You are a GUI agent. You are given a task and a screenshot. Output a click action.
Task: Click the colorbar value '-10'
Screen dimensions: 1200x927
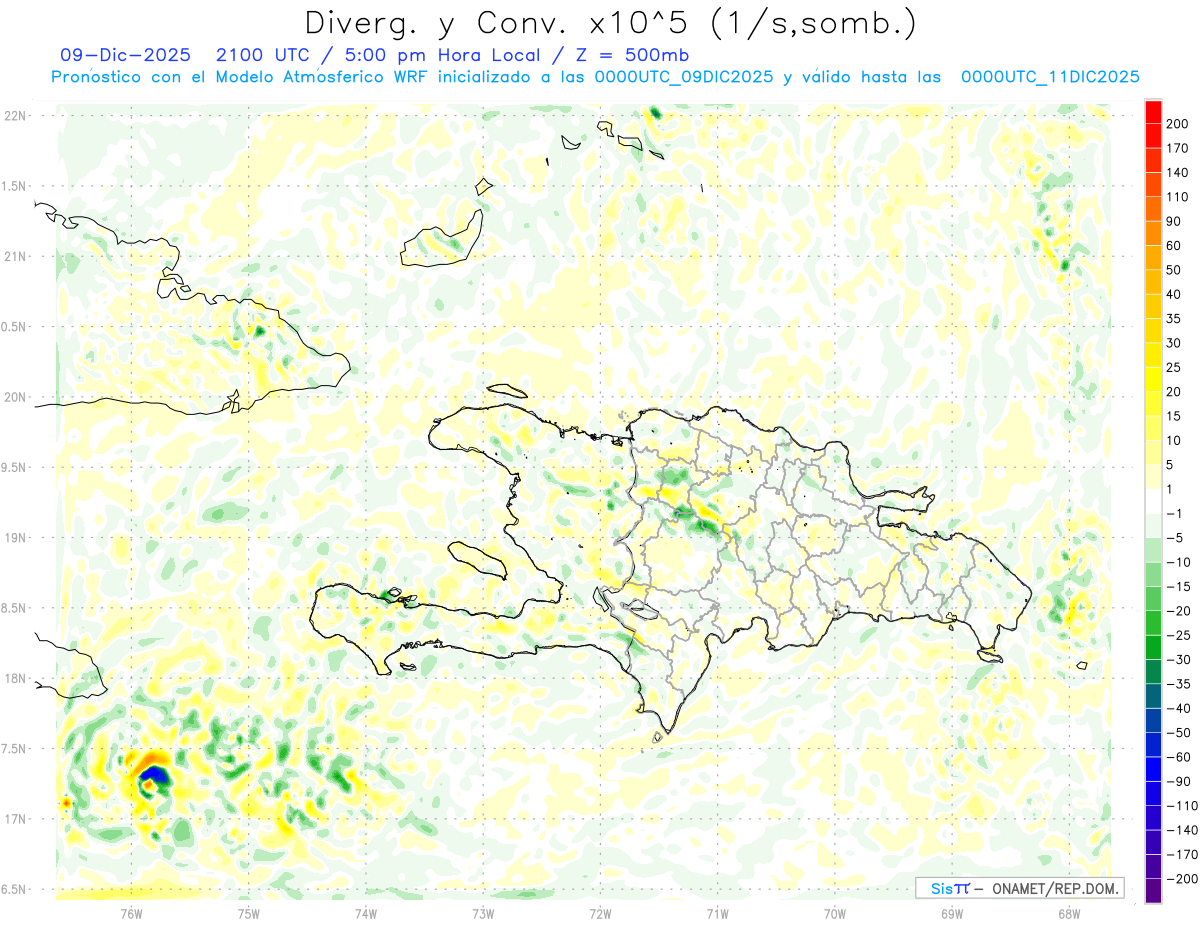[1179, 562]
